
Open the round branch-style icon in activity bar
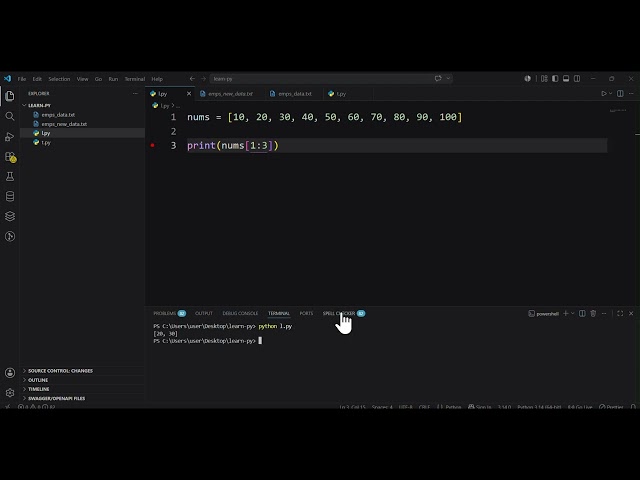click(x=10, y=236)
